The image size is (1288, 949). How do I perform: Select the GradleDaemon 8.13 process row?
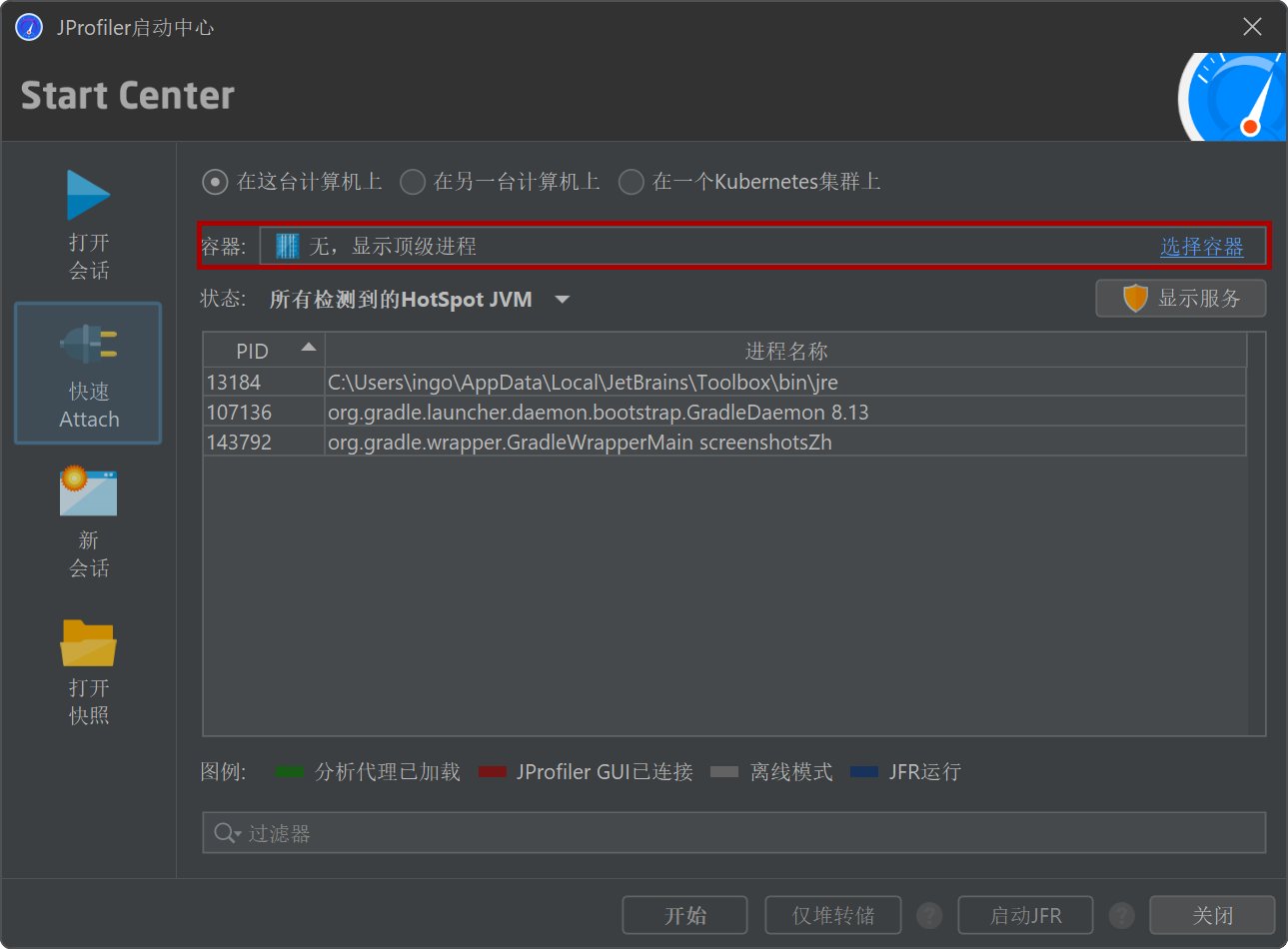(x=724, y=412)
